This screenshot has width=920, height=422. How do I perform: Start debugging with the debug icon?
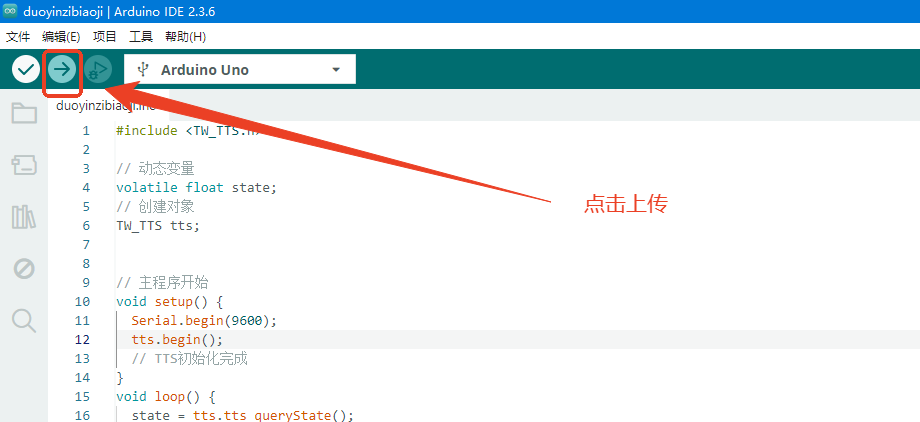[98, 70]
